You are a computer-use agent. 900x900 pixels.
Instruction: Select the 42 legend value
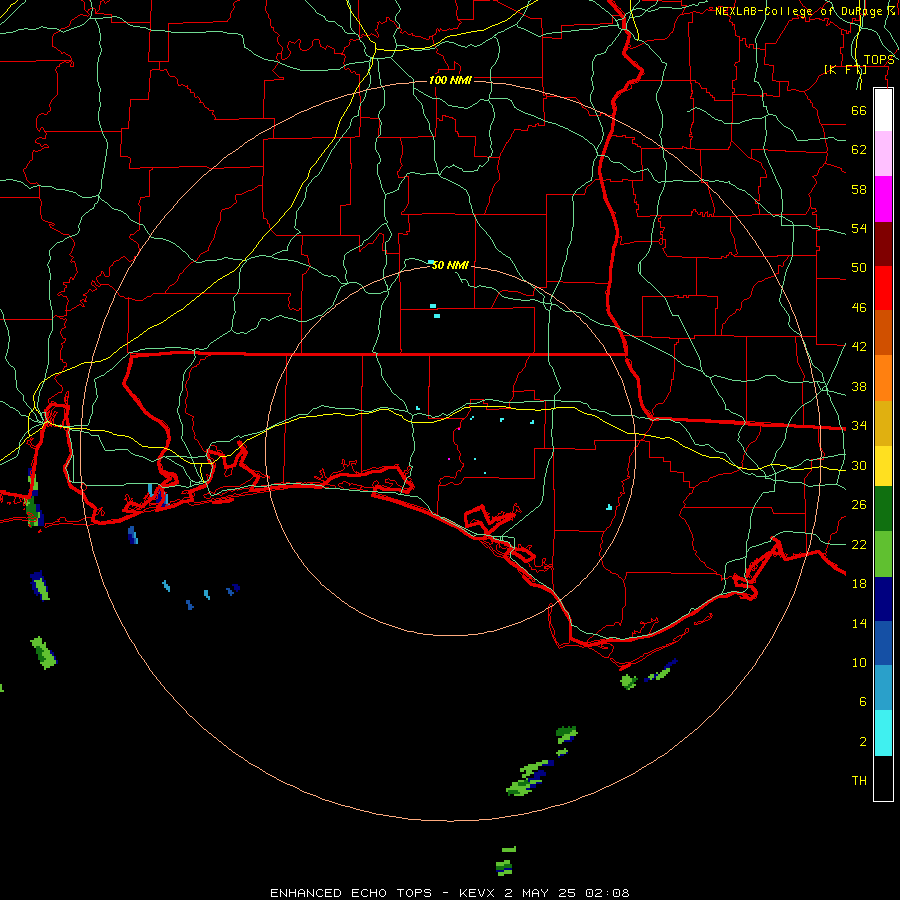859,346
